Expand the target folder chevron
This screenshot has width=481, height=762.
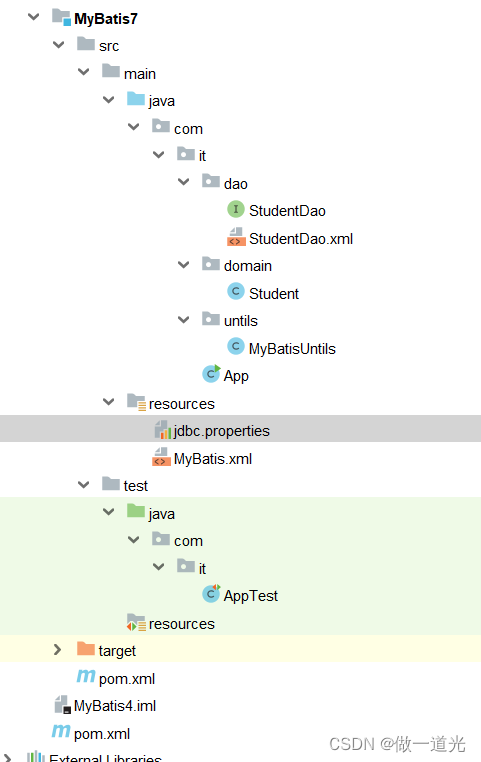click(x=57, y=650)
